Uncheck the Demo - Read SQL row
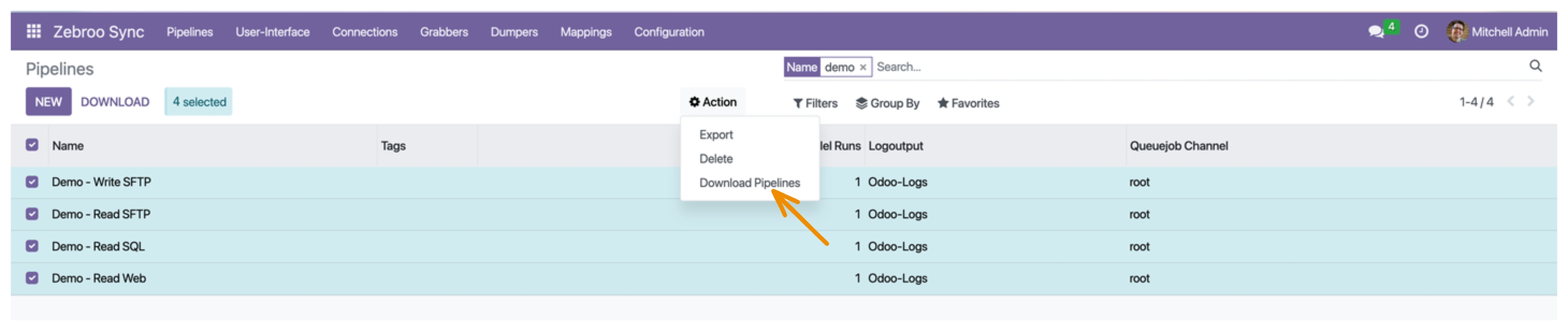 pyautogui.click(x=32, y=246)
